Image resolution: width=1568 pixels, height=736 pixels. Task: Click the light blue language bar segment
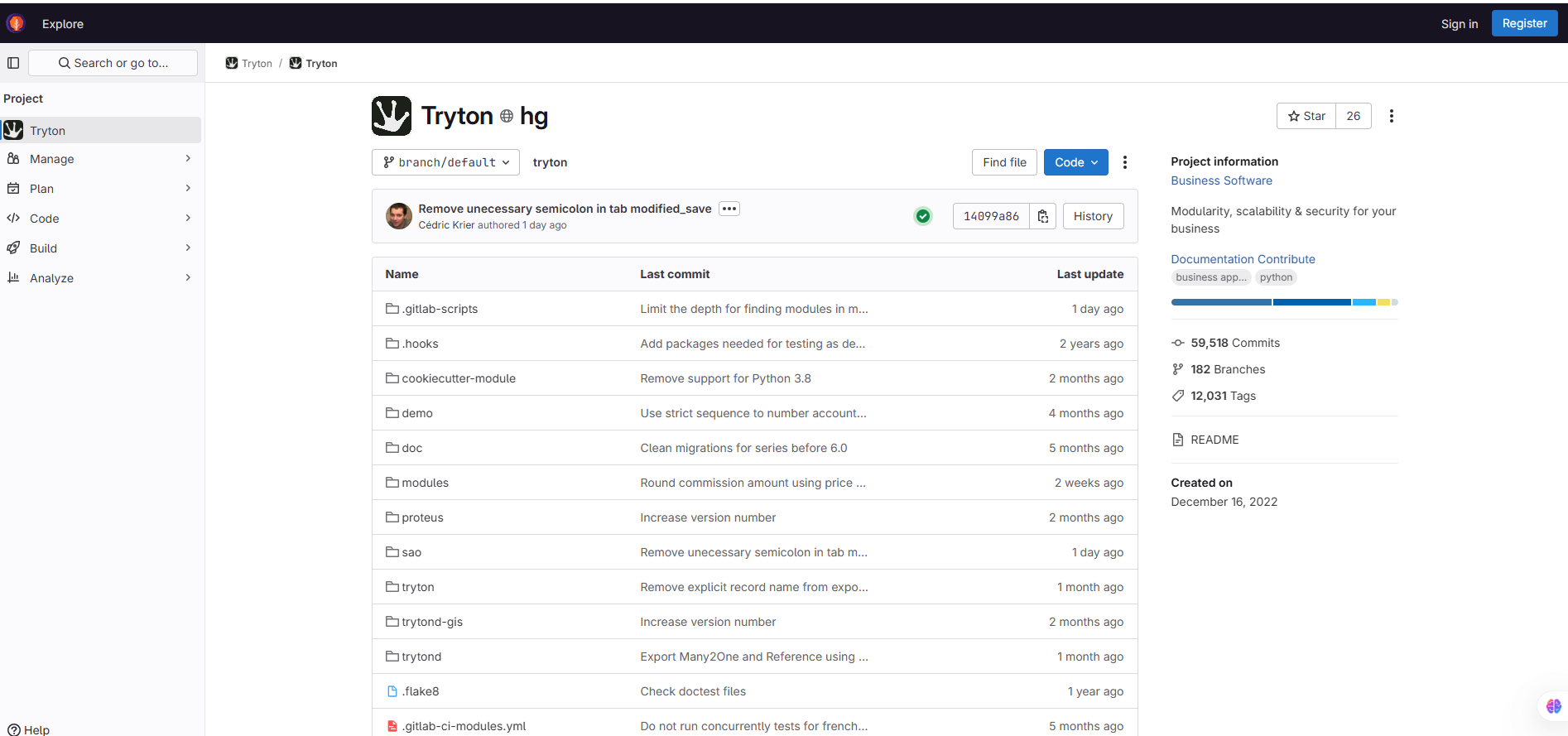(x=1364, y=302)
